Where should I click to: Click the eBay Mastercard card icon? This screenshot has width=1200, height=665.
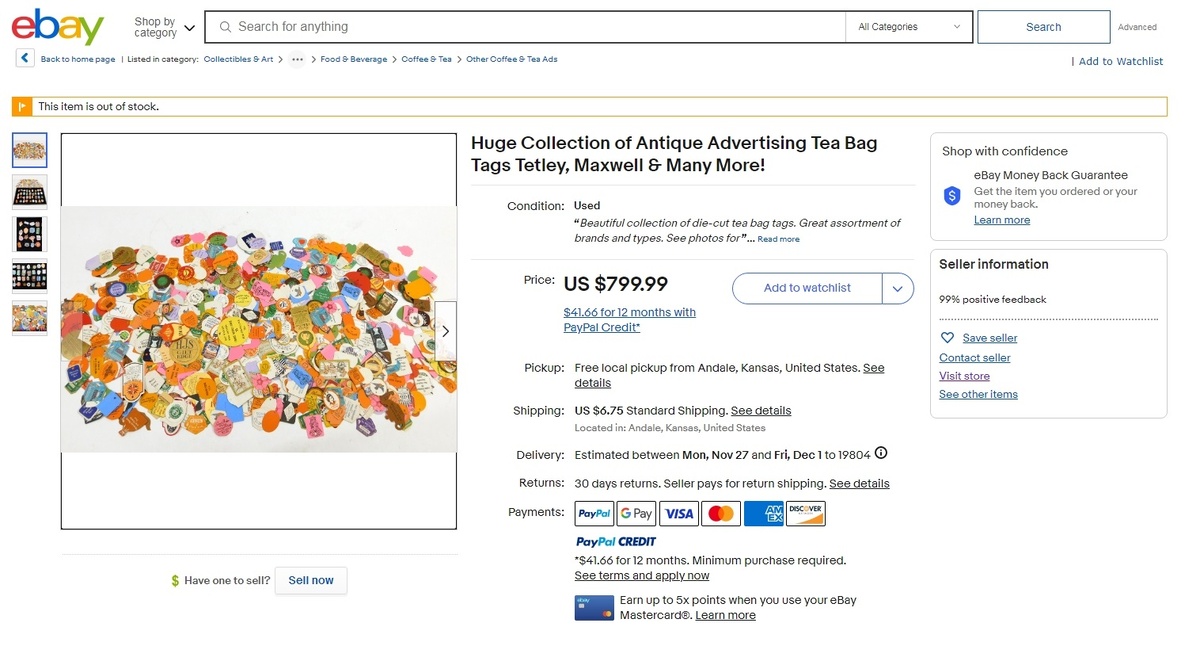tap(594, 608)
